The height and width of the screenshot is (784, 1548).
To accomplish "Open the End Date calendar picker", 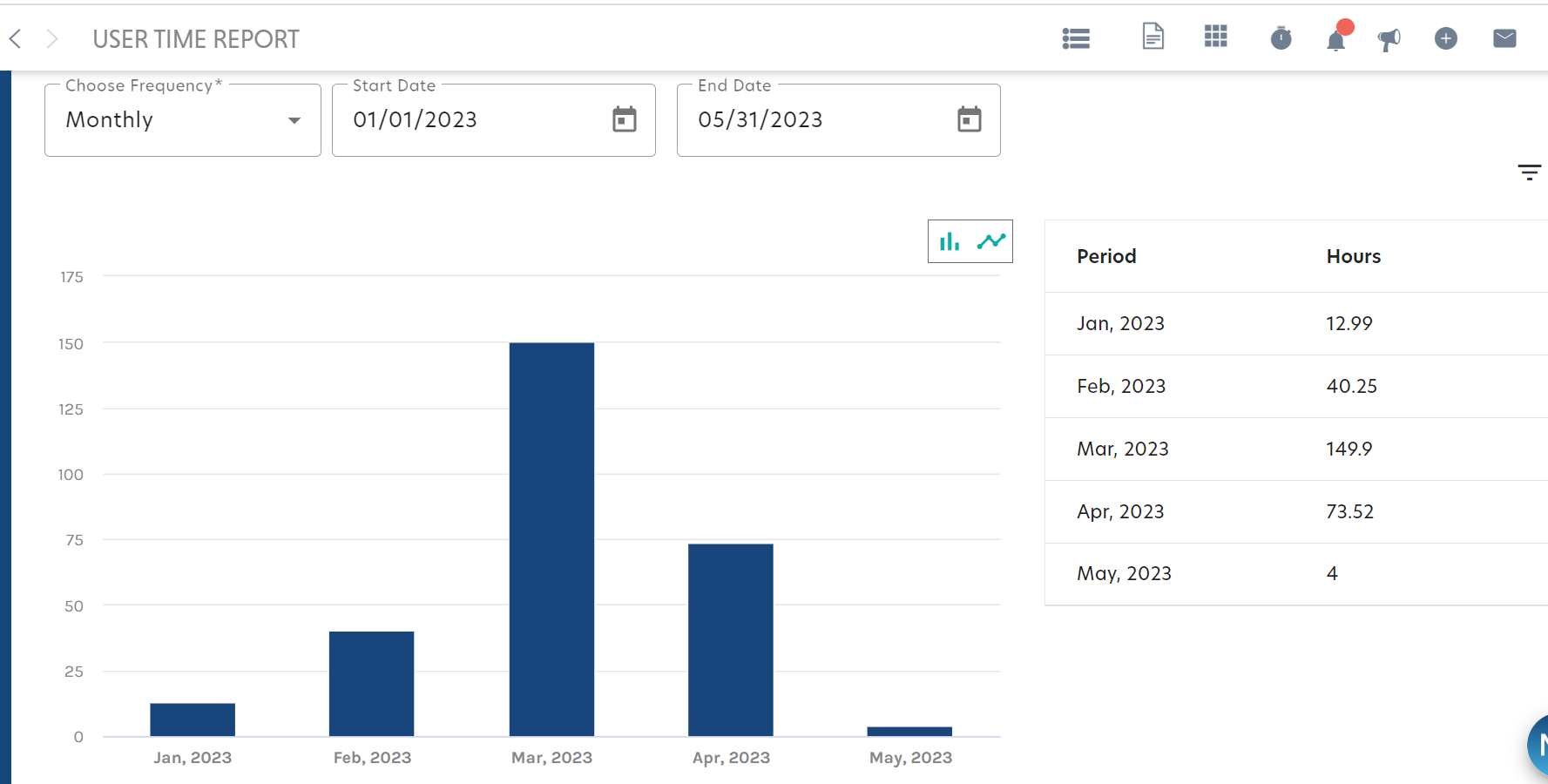I will [x=970, y=119].
